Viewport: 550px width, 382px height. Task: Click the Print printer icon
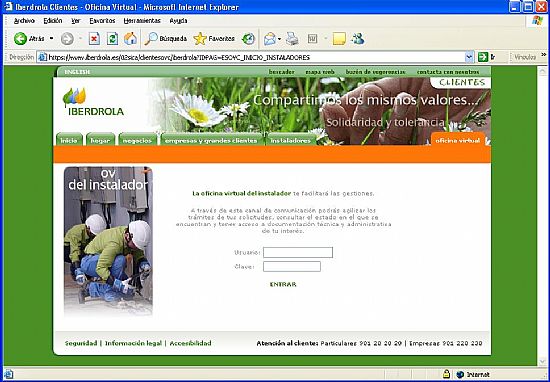292,39
